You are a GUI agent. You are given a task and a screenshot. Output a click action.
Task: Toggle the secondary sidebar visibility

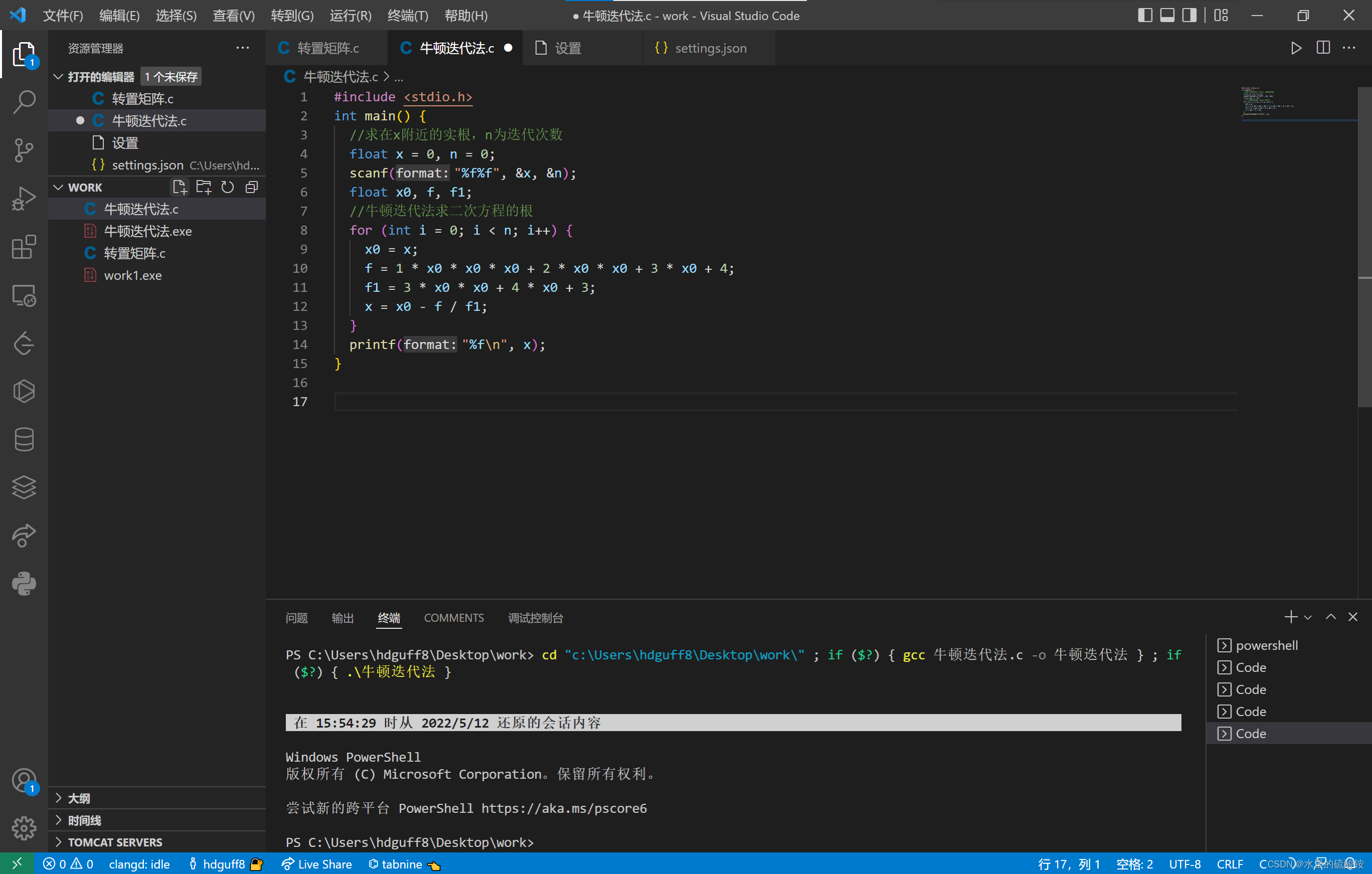point(1189,16)
